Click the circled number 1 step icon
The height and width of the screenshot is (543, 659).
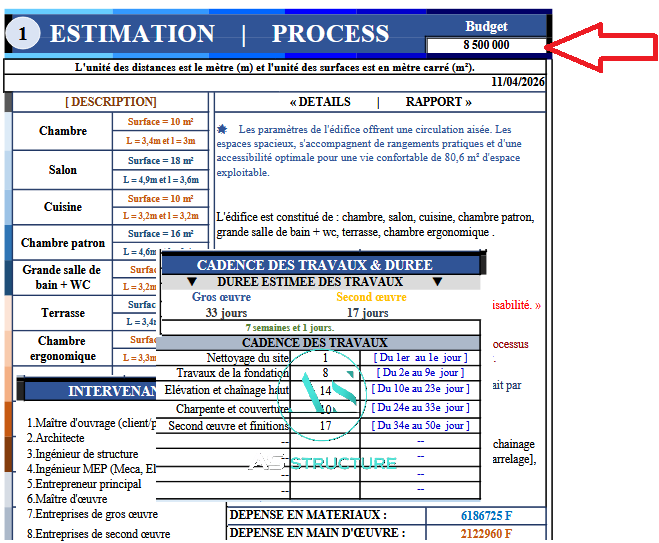(23, 34)
